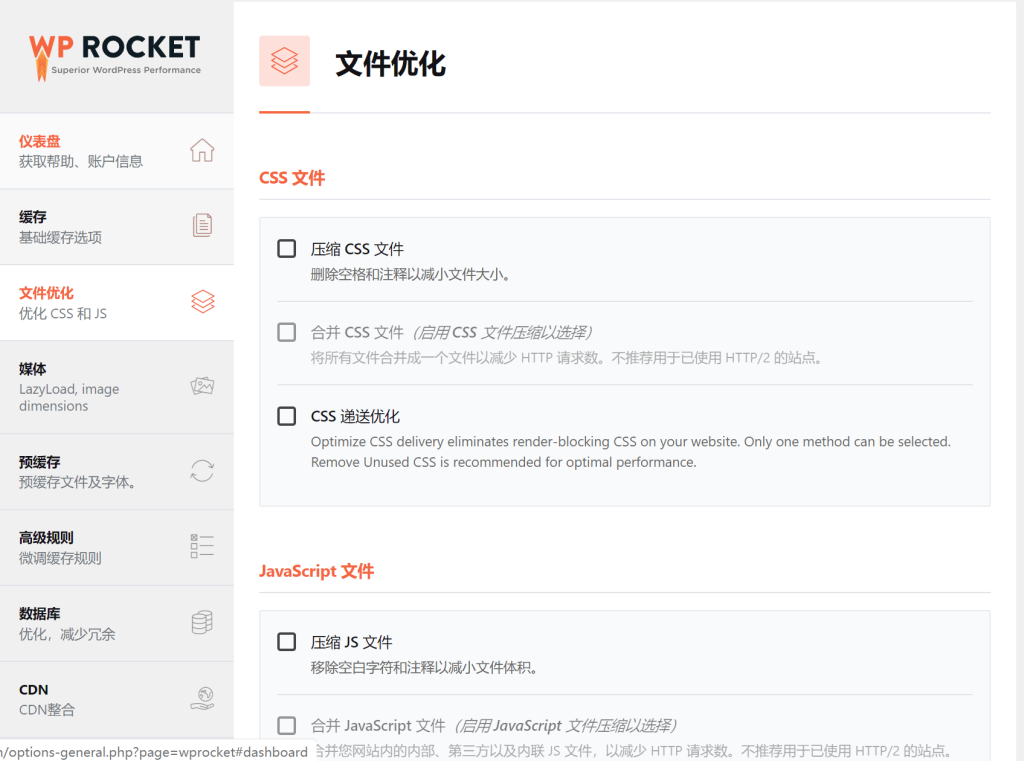Enable the CSS 递送优化 checkbox
Screen dimensions: 1024x761
(x=287, y=416)
